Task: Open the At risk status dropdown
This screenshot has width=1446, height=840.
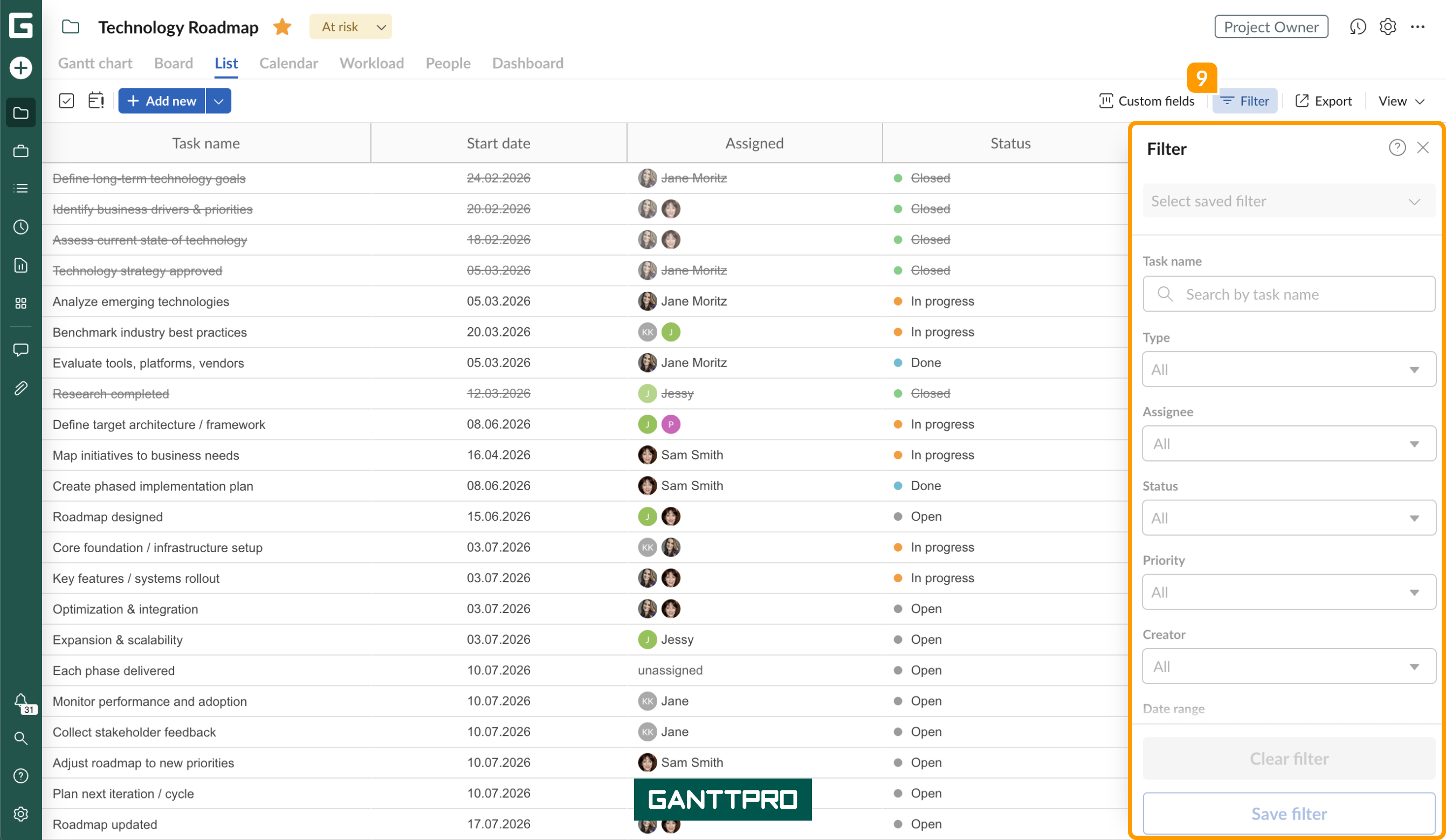Action: coord(350,26)
